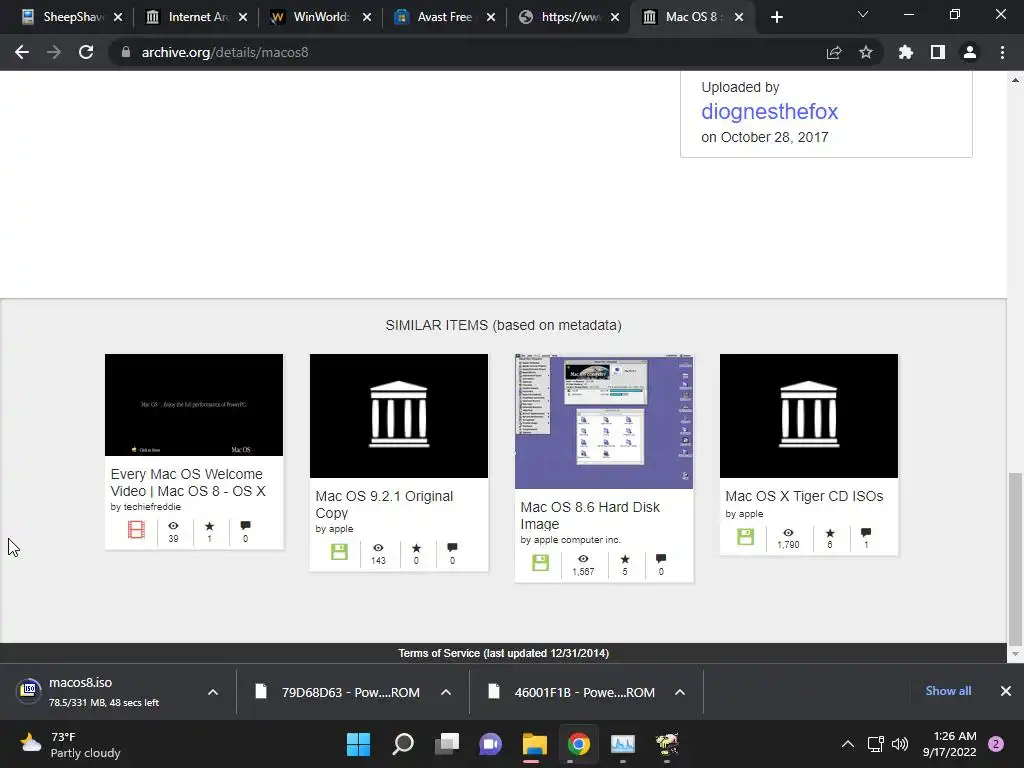Screen dimensions: 1024x768
Task: Share this page via share icon
Action: pyautogui.click(x=833, y=52)
